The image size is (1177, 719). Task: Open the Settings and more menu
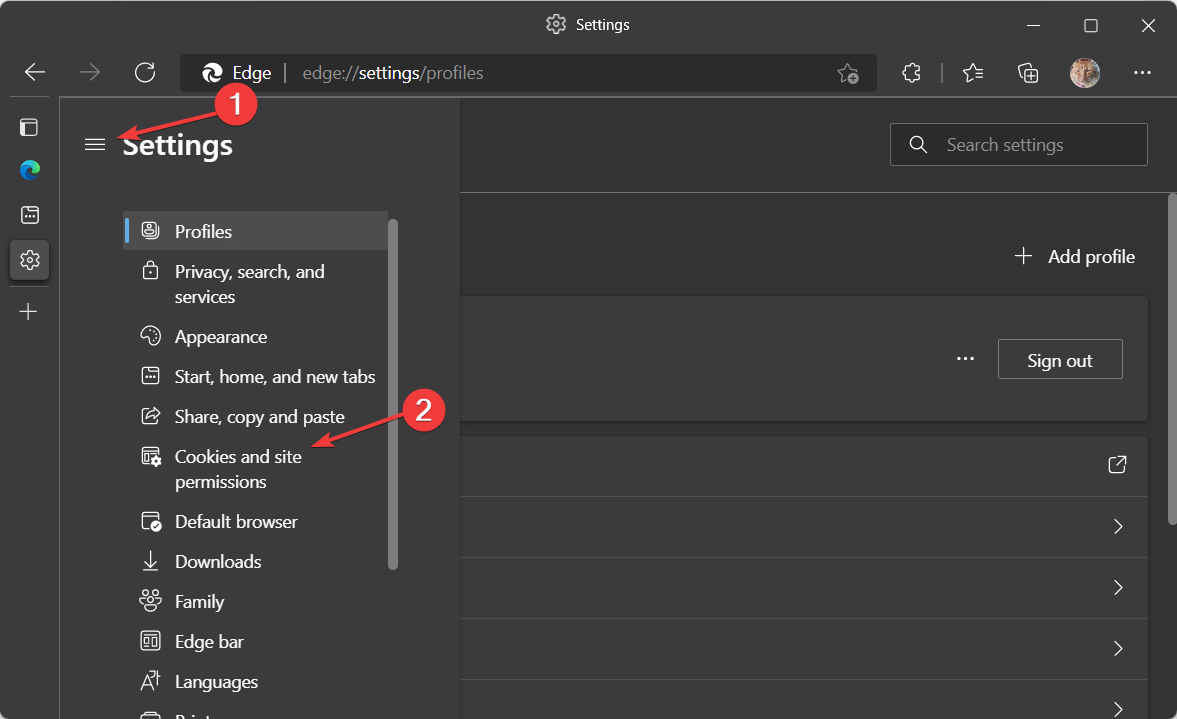click(x=1142, y=73)
